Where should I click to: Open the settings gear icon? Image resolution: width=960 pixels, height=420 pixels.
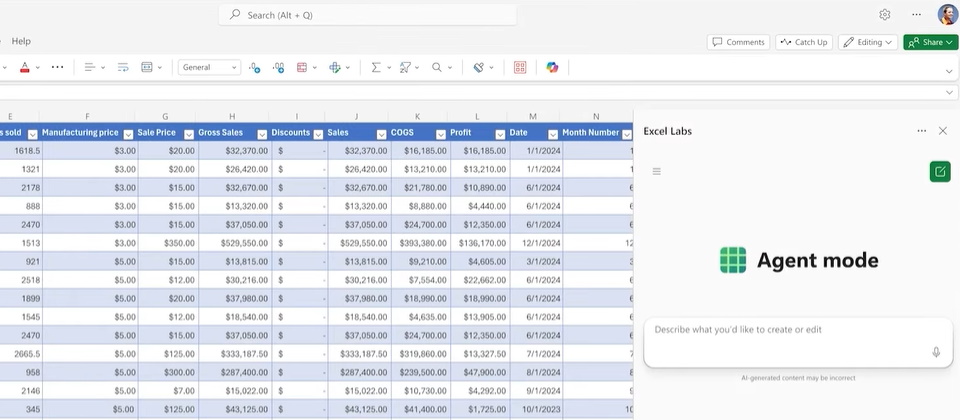[885, 14]
